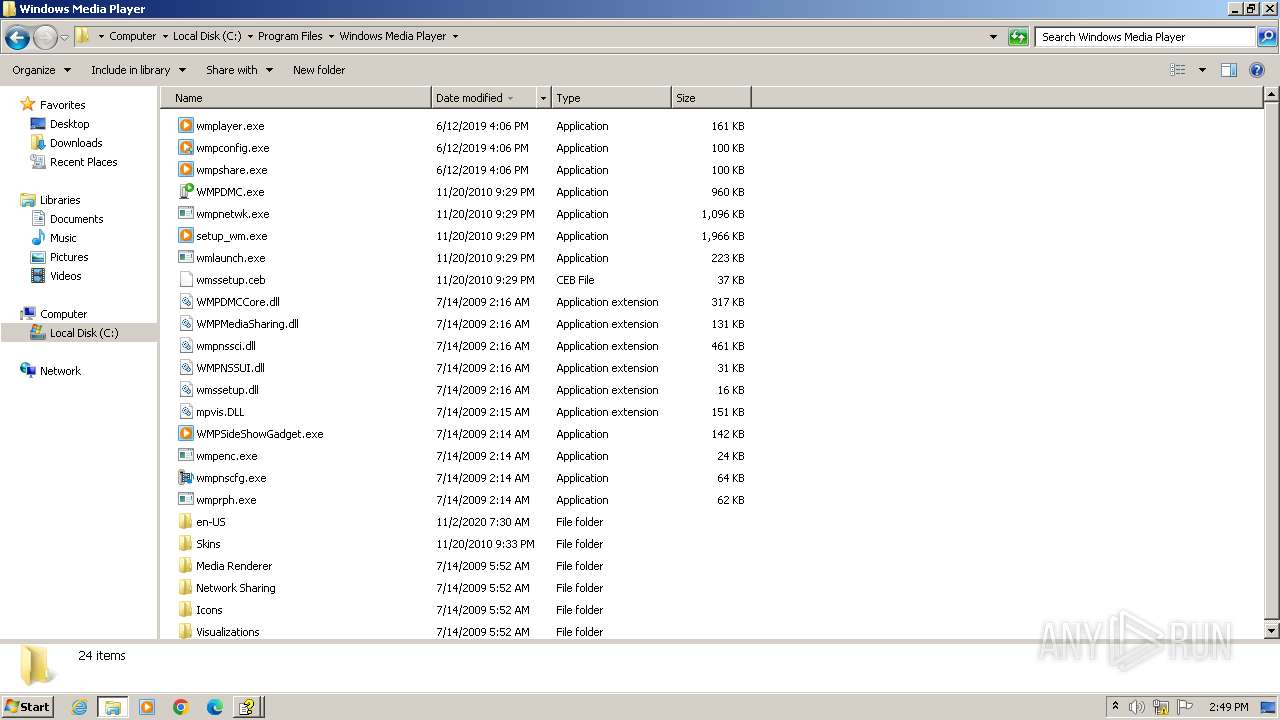Select the Visualizations folder icon
1280x720 pixels.
click(185, 632)
